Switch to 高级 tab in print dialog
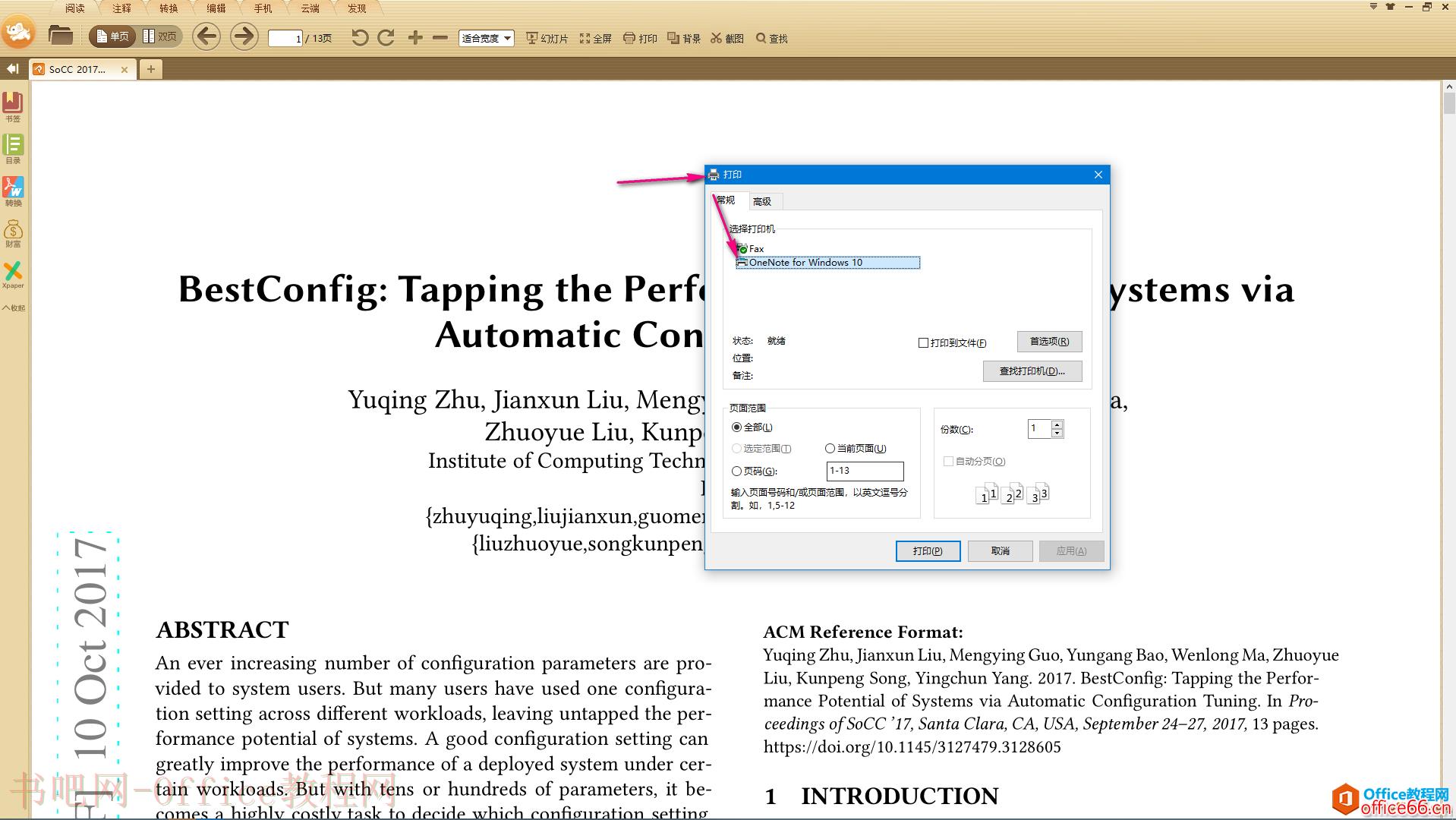 pos(762,201)
